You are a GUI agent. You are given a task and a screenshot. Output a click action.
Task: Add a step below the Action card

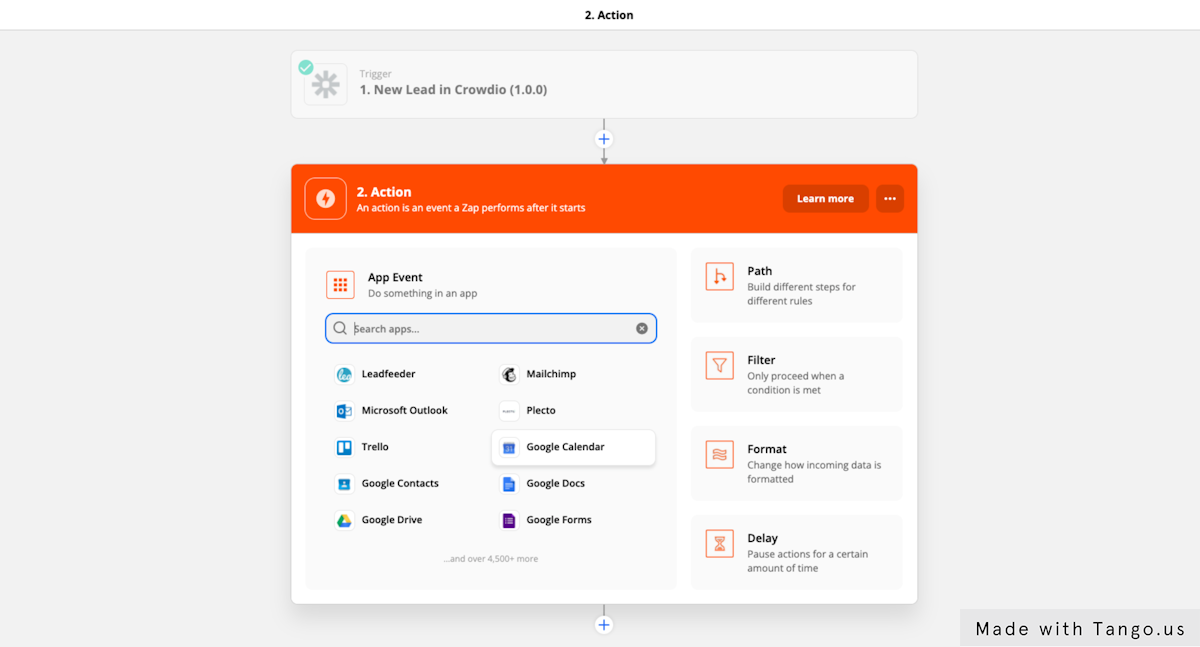(x=604, y=625)
